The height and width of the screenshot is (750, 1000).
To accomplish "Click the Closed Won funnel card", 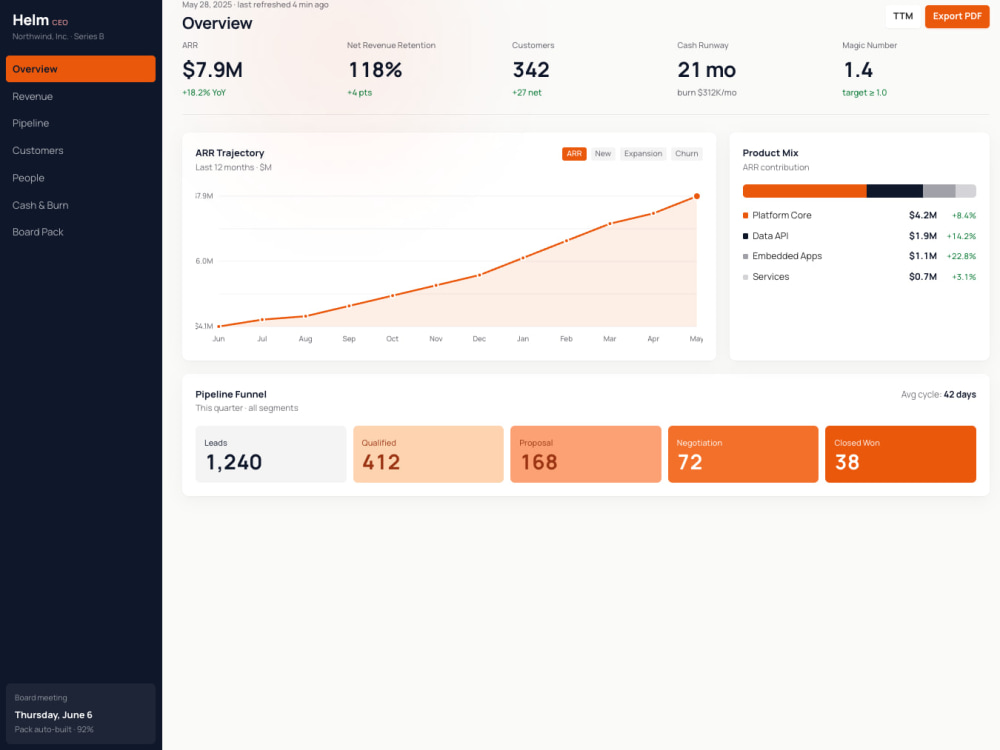I will pyautogui.click(x=900, y=454).
